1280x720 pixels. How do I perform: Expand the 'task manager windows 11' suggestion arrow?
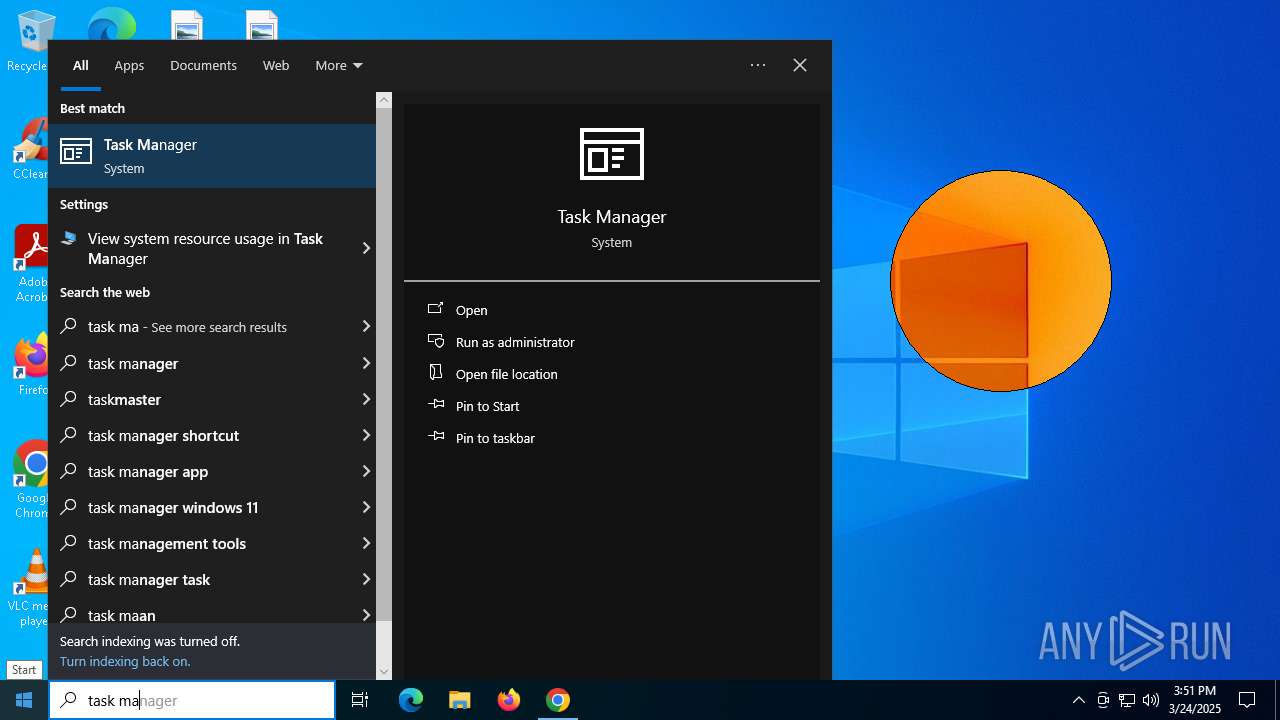[366, 507]
